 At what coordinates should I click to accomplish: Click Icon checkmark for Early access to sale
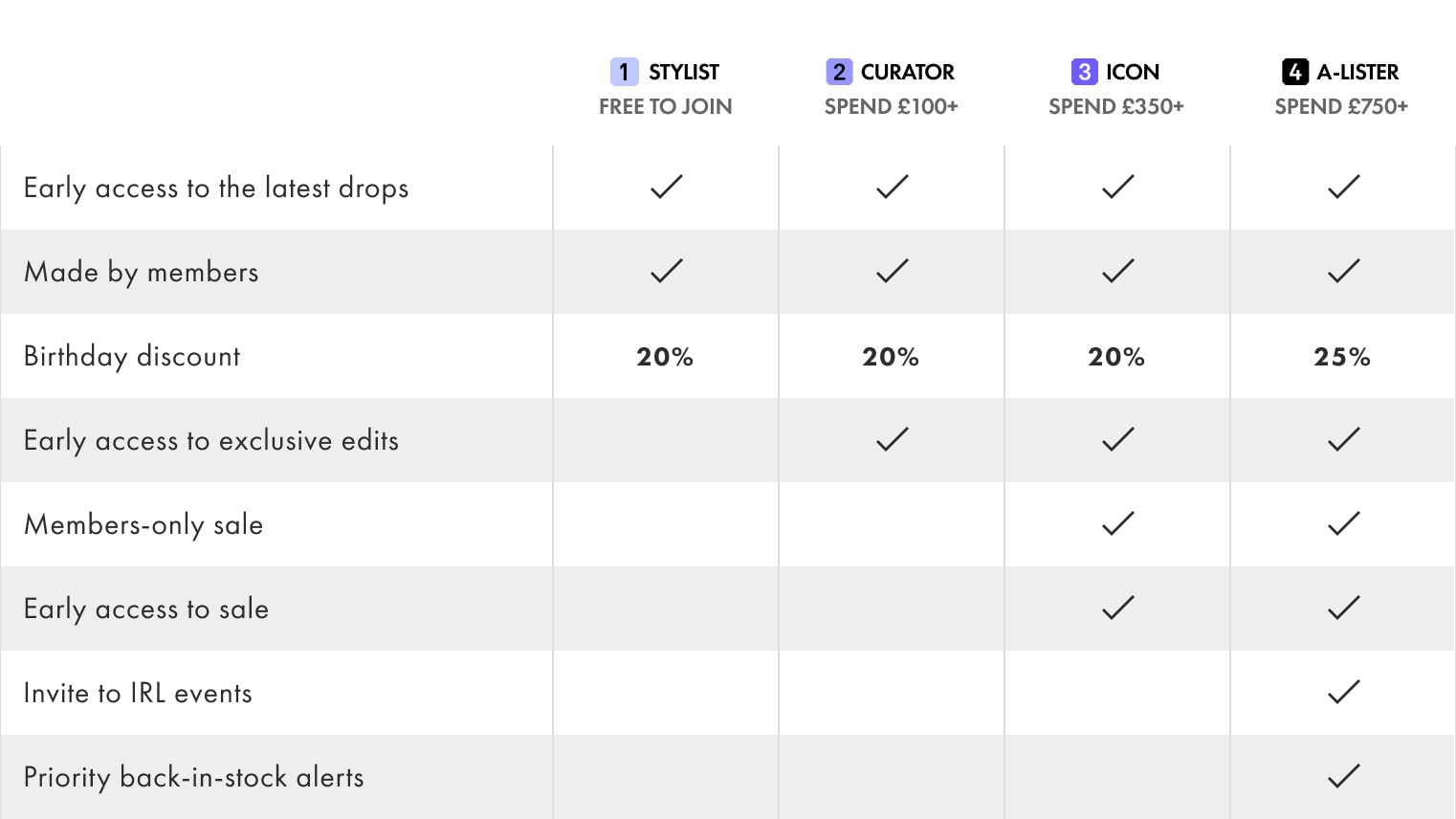tap(1117, 608)
